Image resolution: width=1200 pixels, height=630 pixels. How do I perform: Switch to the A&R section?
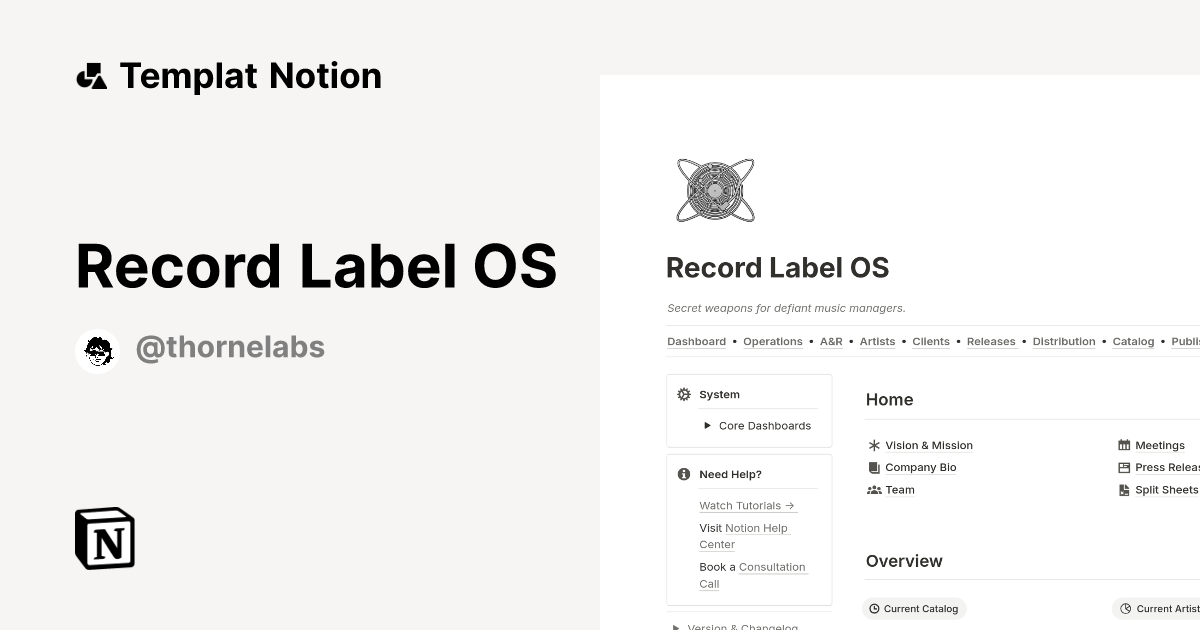[831, 341]
